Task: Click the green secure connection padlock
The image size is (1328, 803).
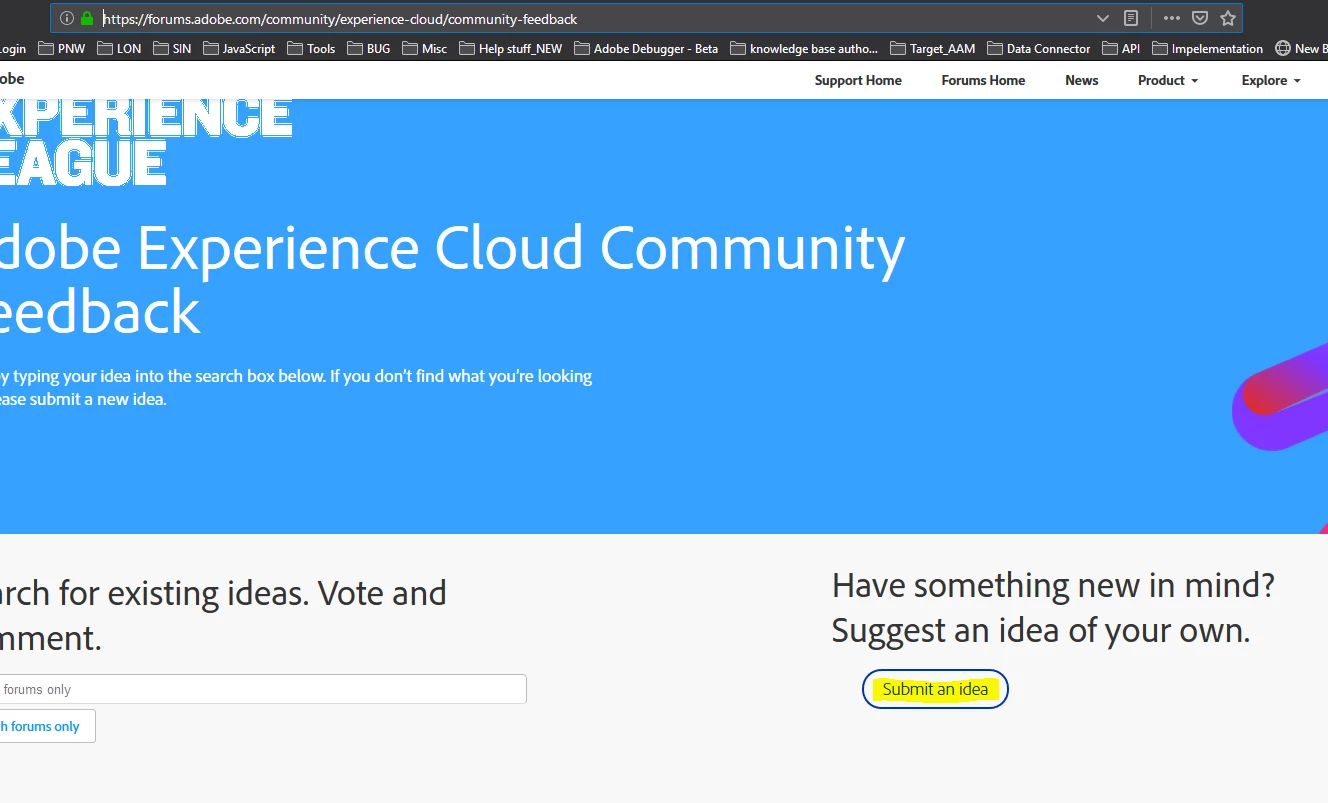Action: (x=87, y=18)
